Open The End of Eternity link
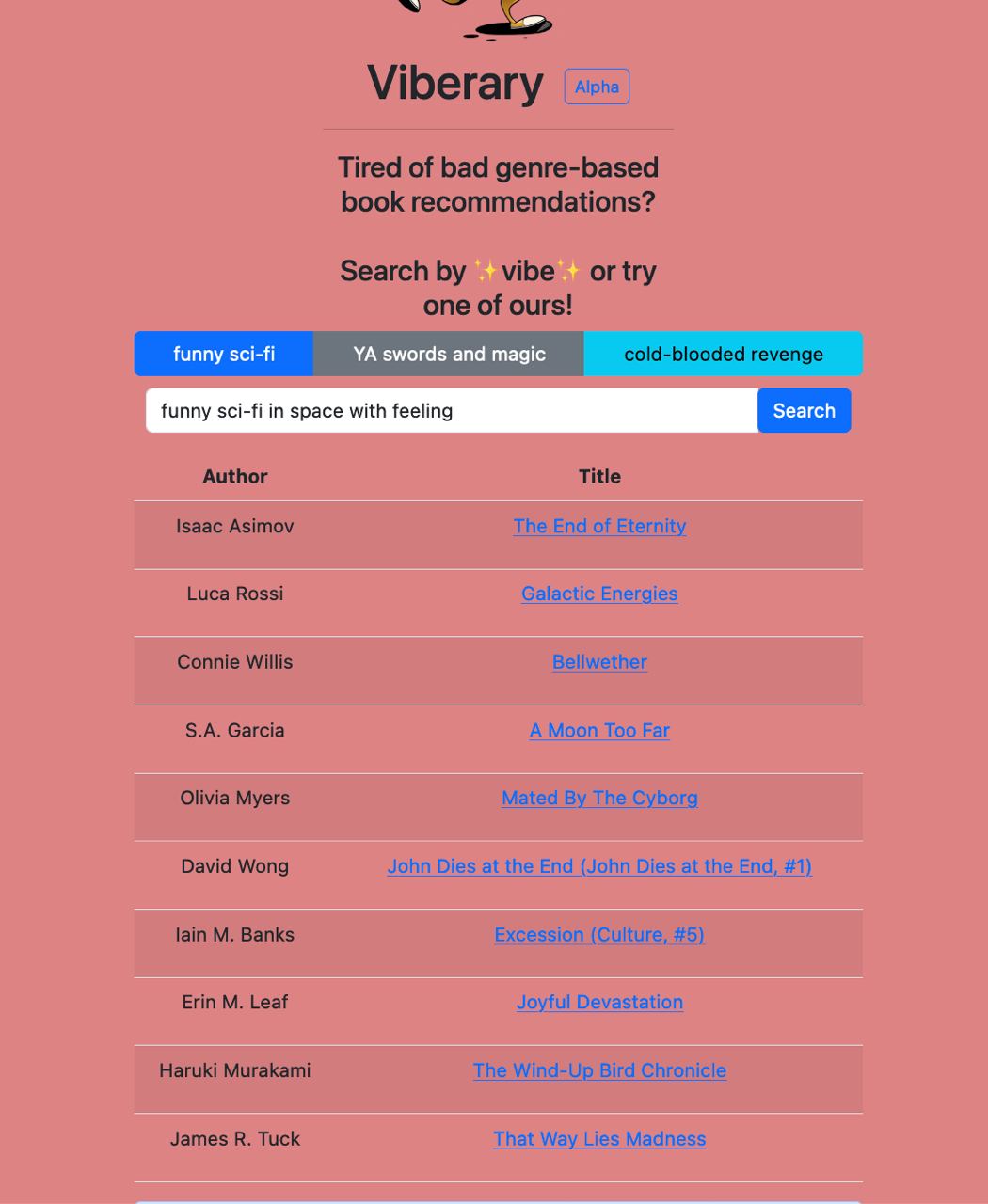This screenshot has height=1204, width=988. pos(599,526)
